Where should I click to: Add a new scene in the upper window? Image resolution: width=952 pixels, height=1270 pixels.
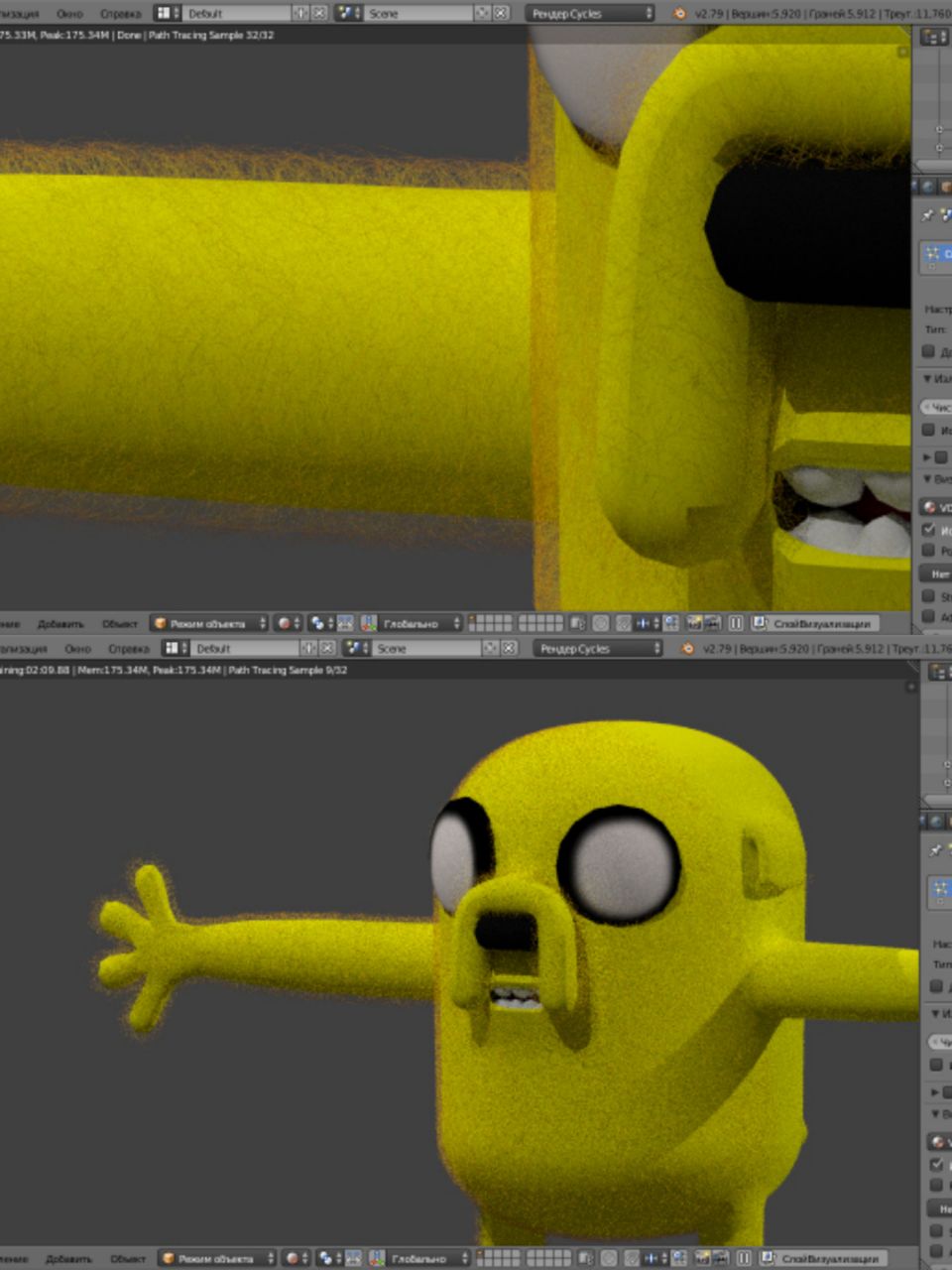pyautogui.click(x=482, y=14)
